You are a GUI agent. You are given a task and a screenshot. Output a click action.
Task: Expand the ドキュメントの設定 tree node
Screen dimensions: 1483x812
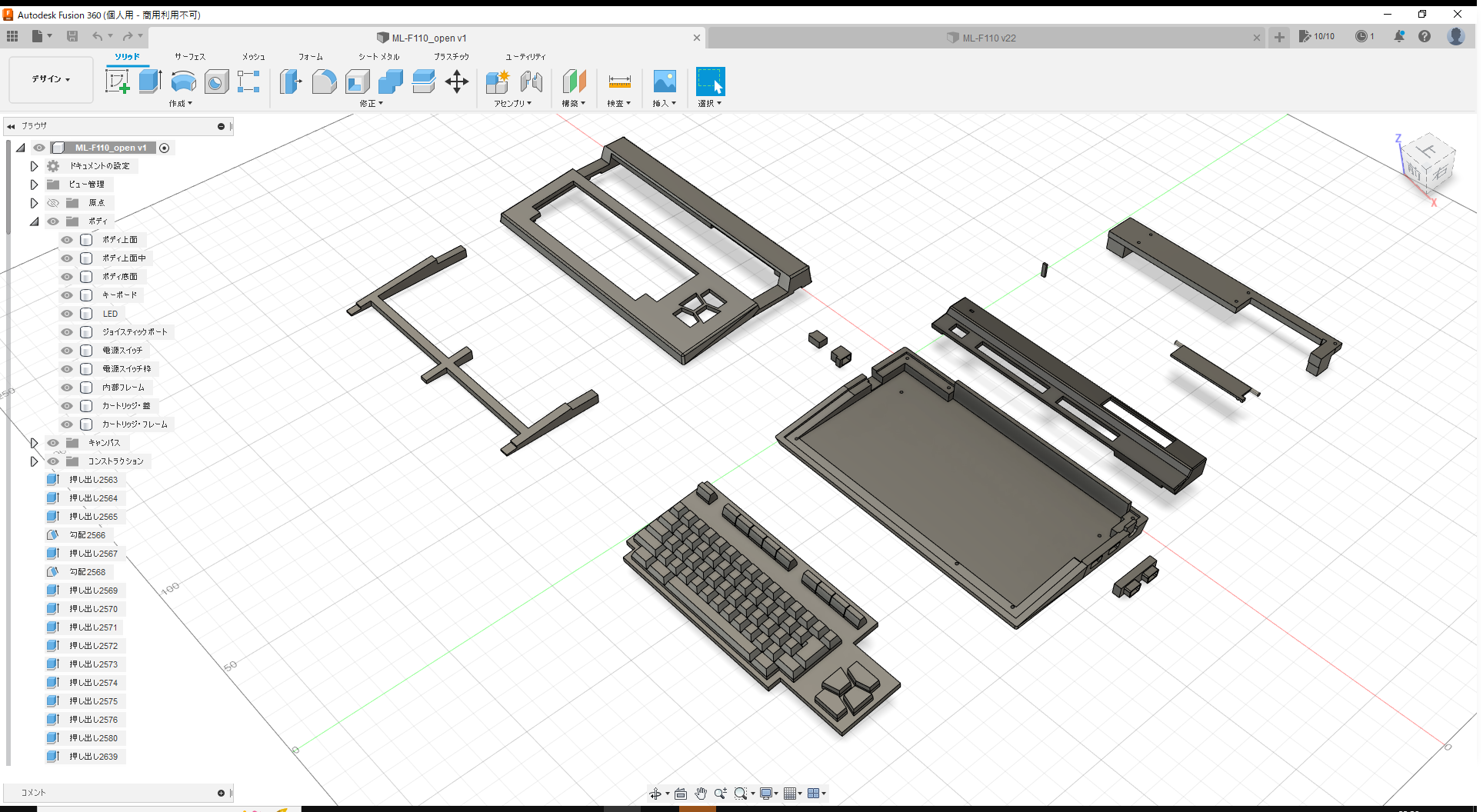coord(34,165)
